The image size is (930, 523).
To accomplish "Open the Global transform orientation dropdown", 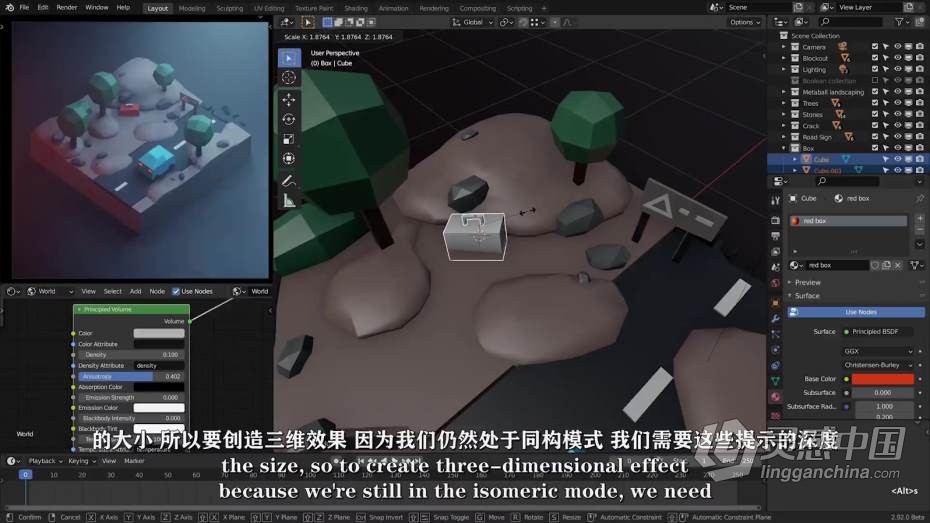I will coord(473,22).
